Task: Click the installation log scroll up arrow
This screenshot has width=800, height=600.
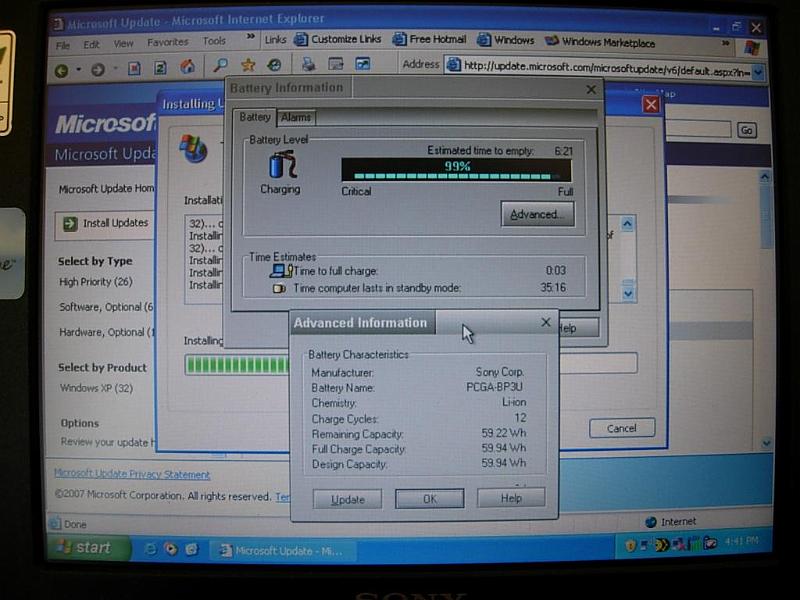Action: tap(628, 223)
